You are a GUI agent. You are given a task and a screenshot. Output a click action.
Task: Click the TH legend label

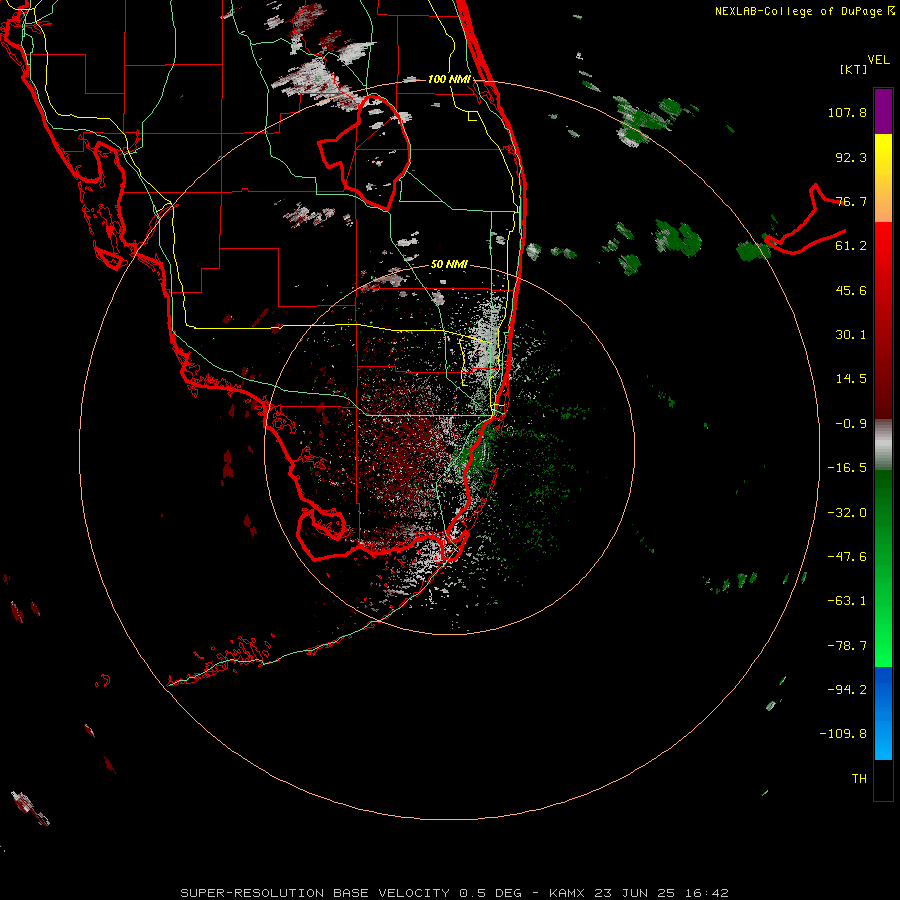(859, 779)
